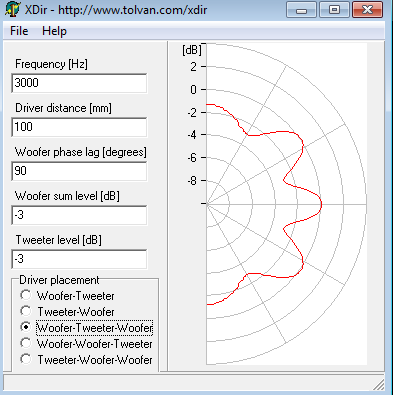
Task: Click the "Woofer sum level [dB]" label
Action: (67, 196)
